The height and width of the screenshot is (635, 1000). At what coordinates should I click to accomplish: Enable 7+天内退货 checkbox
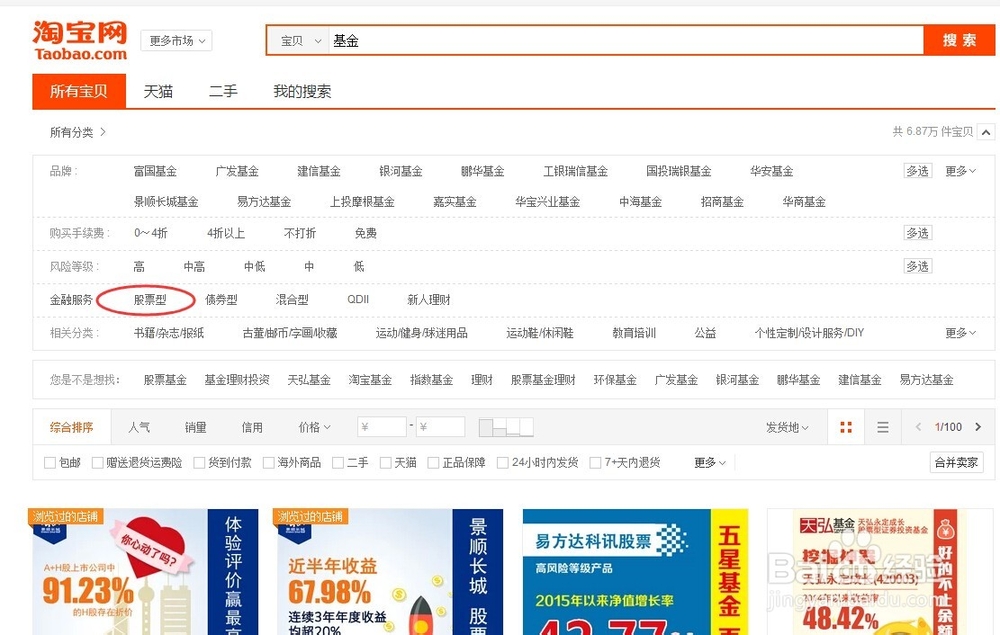click(595, 462)
